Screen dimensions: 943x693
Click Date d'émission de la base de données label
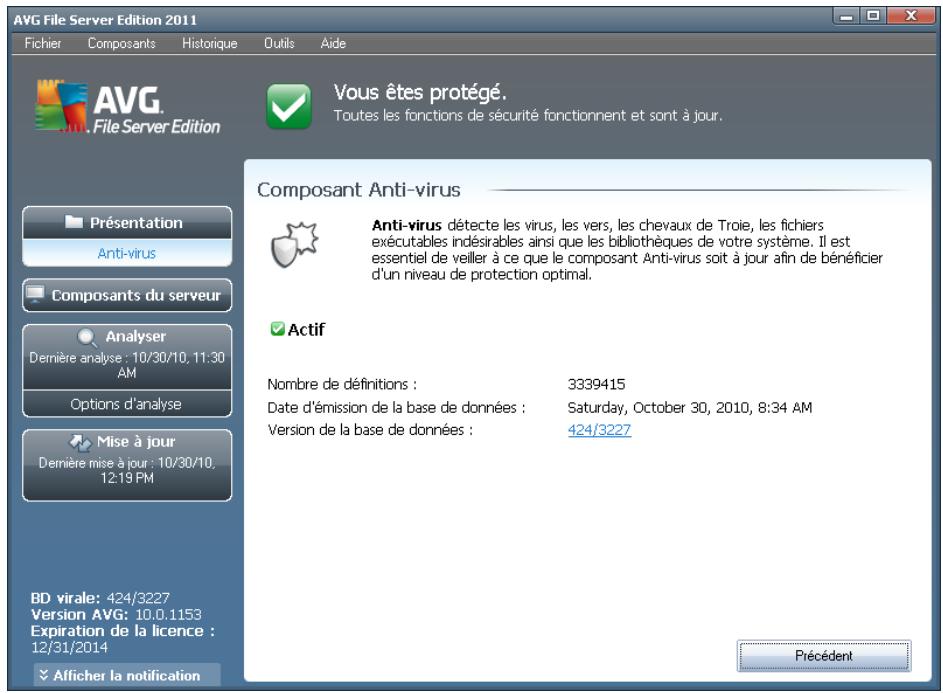pos(397,408)
